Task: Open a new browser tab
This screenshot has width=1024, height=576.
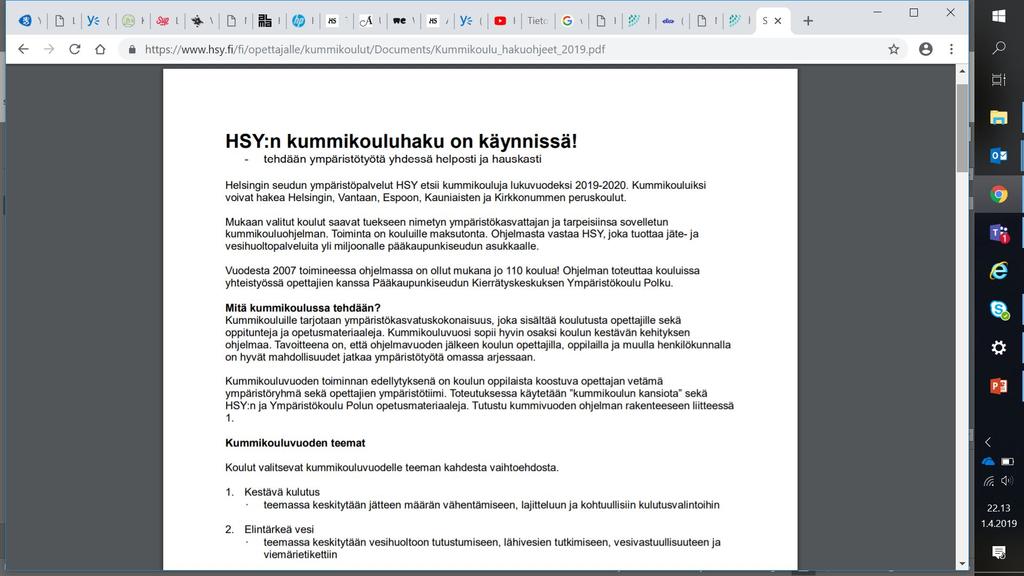Action: [x=808, y=21]
